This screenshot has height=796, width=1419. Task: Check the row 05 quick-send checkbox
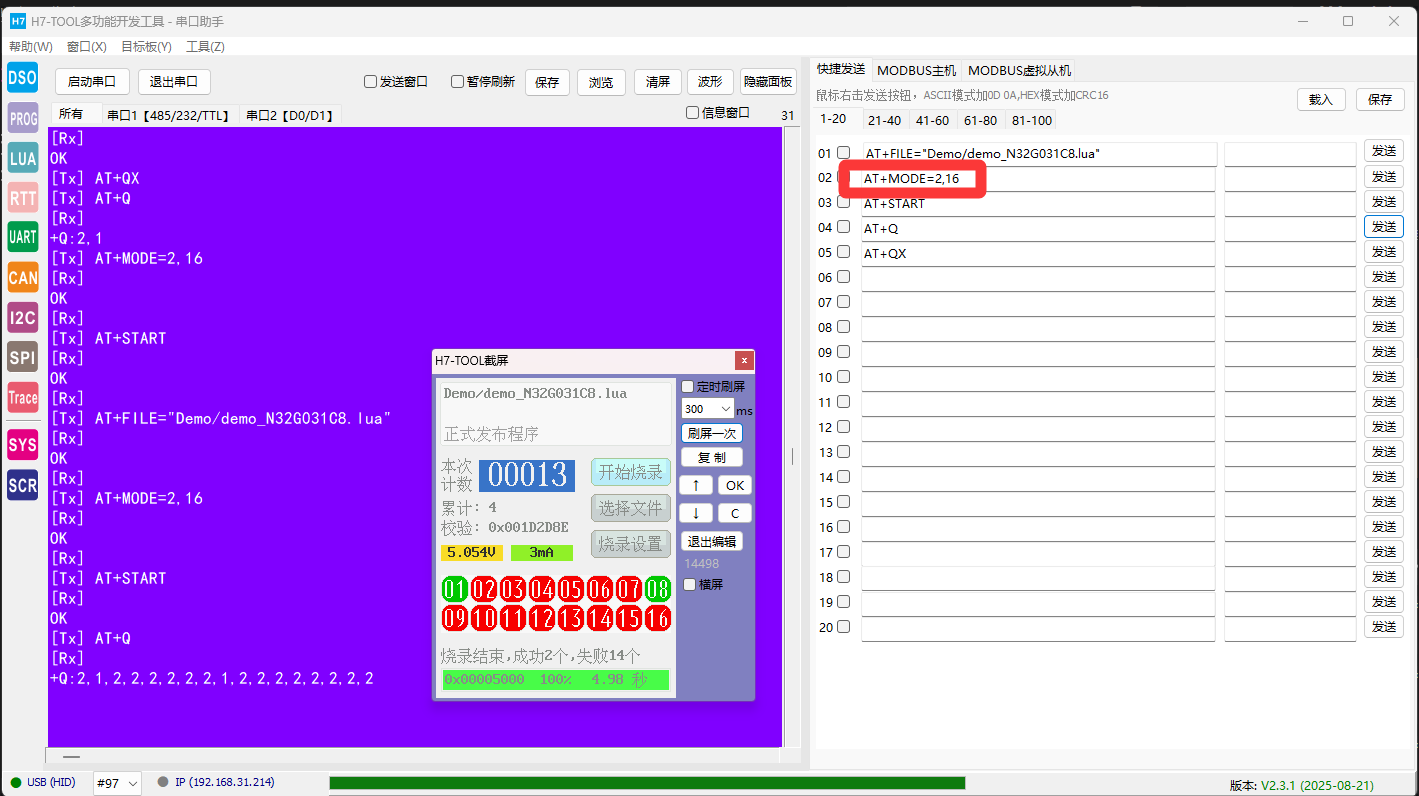tap(843, 252)
